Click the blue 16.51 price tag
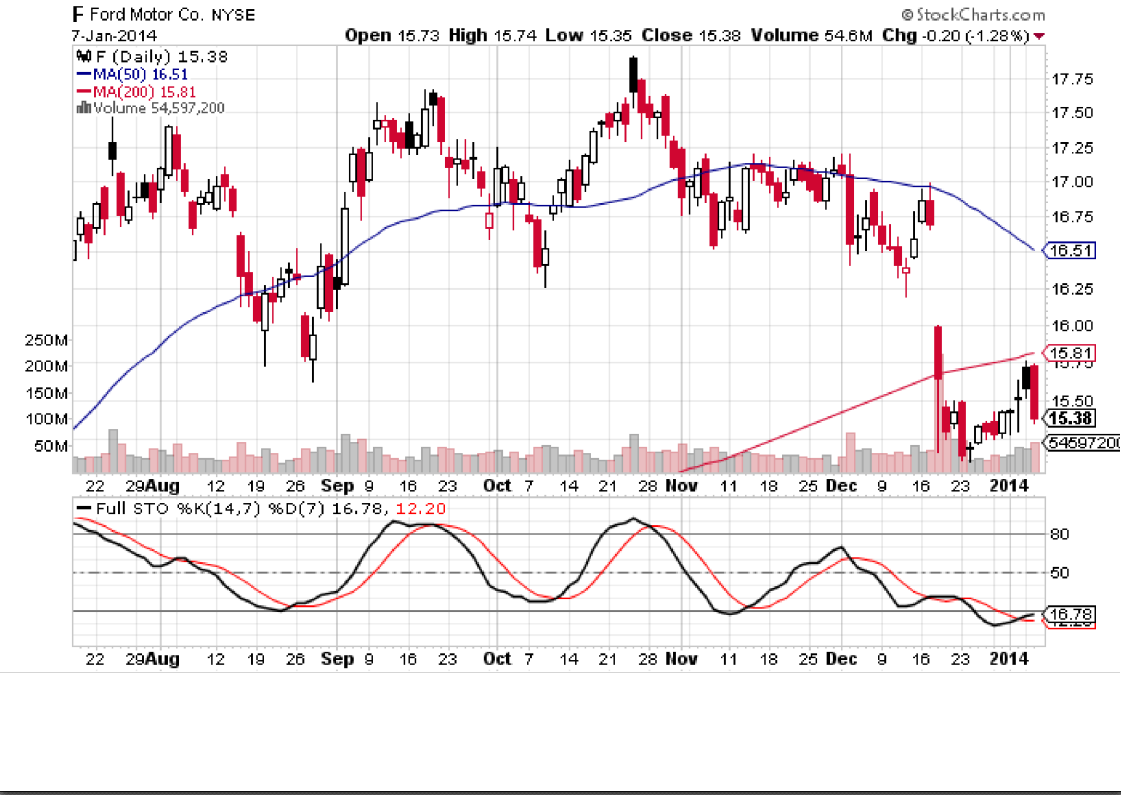Image resolution: width=1121 pixels, height=795 pixels. [1070, 251]
